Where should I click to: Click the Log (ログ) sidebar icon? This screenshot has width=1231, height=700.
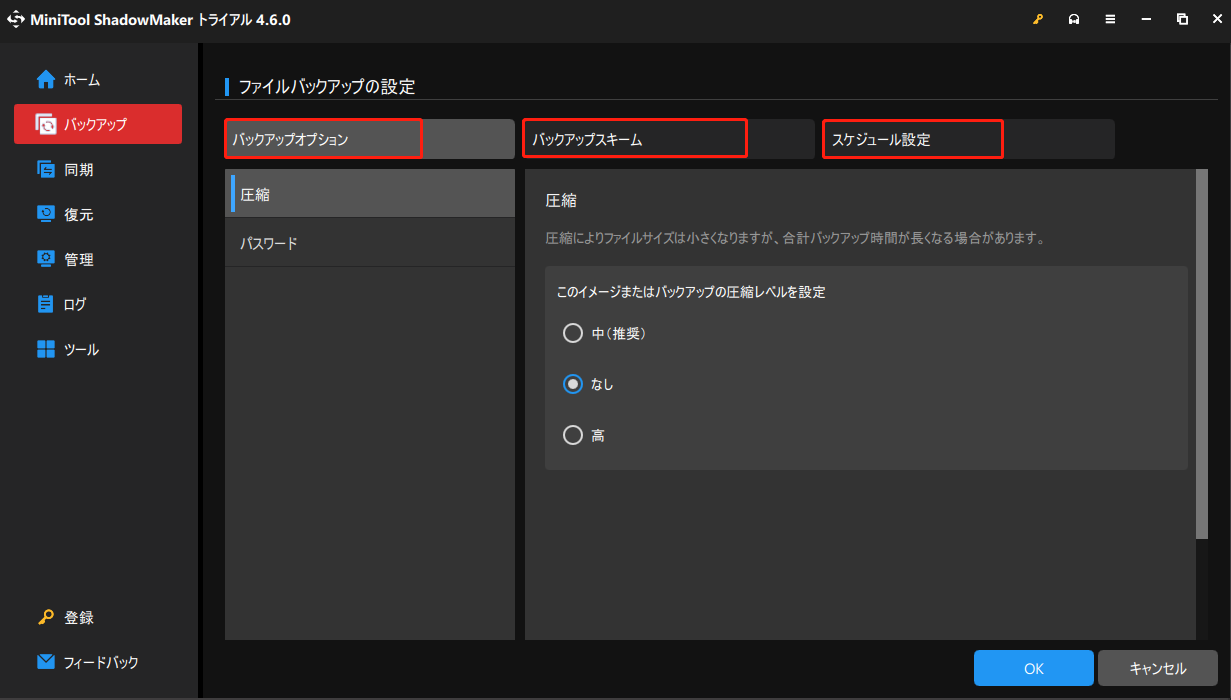click(46, 304)
